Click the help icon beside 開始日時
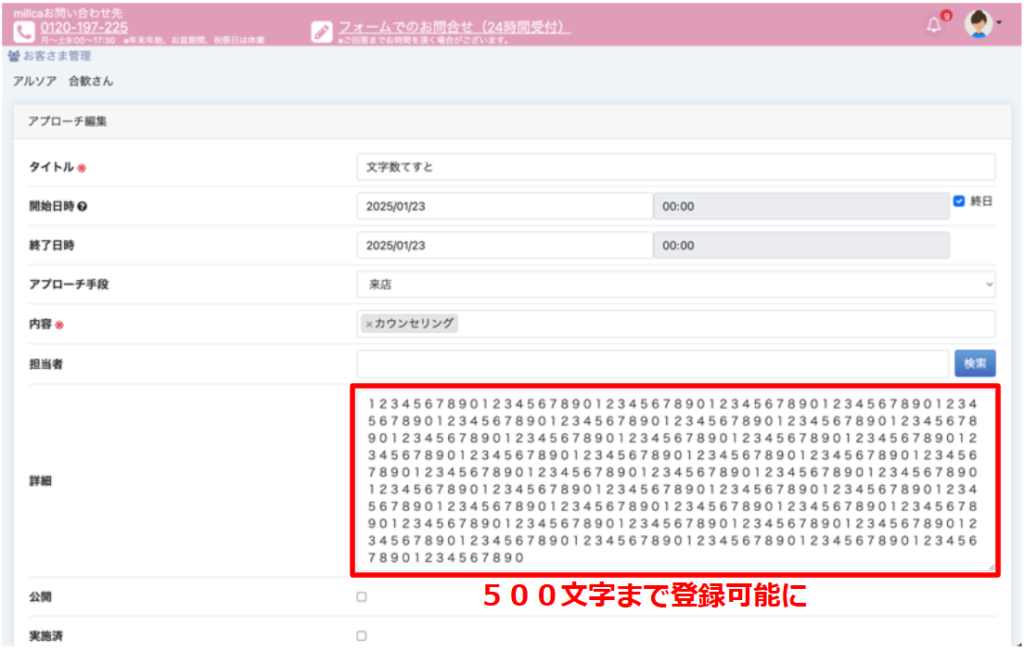This screenshot has width=1024, height=652. [x=82, y=207]
